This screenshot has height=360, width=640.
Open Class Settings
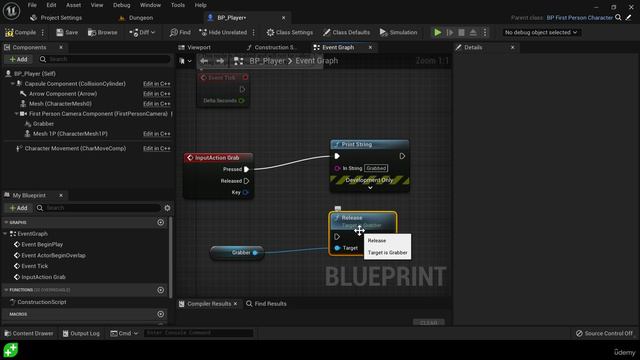[290, 32]
